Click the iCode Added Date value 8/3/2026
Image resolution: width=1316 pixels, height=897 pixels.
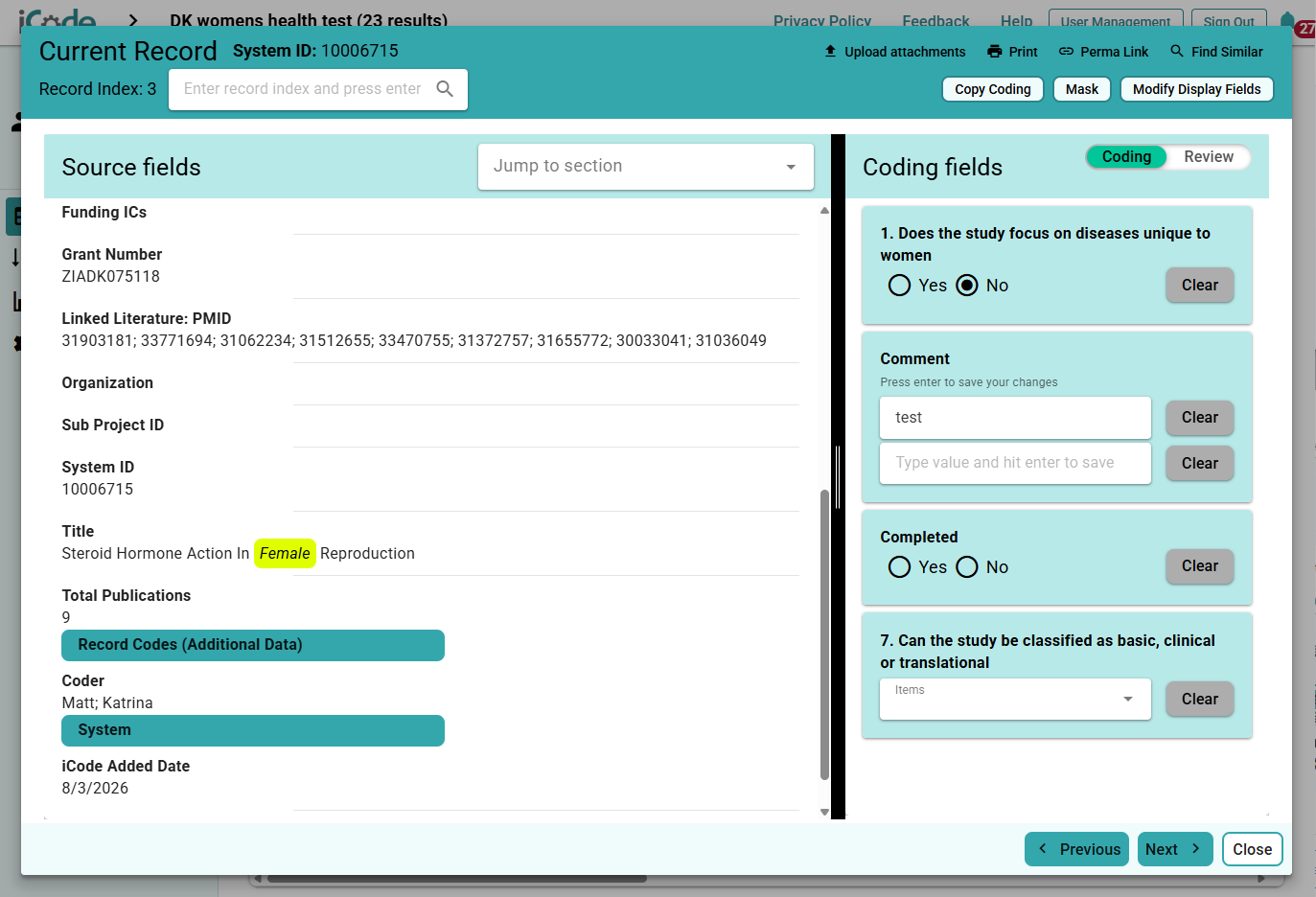point(95,789)
